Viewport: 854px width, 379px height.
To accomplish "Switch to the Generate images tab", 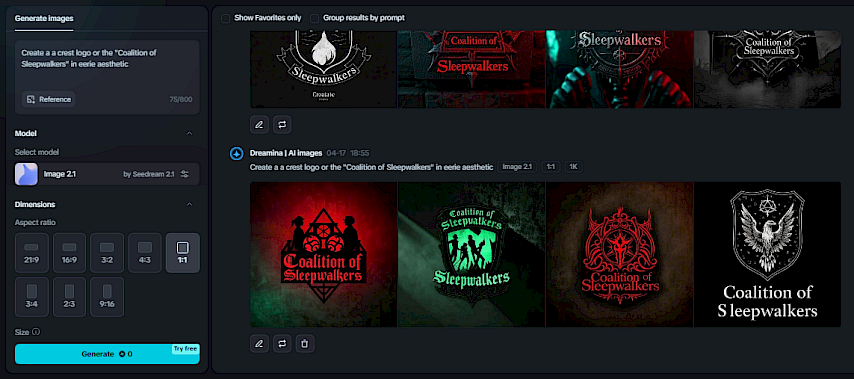I will click(44, 18).
